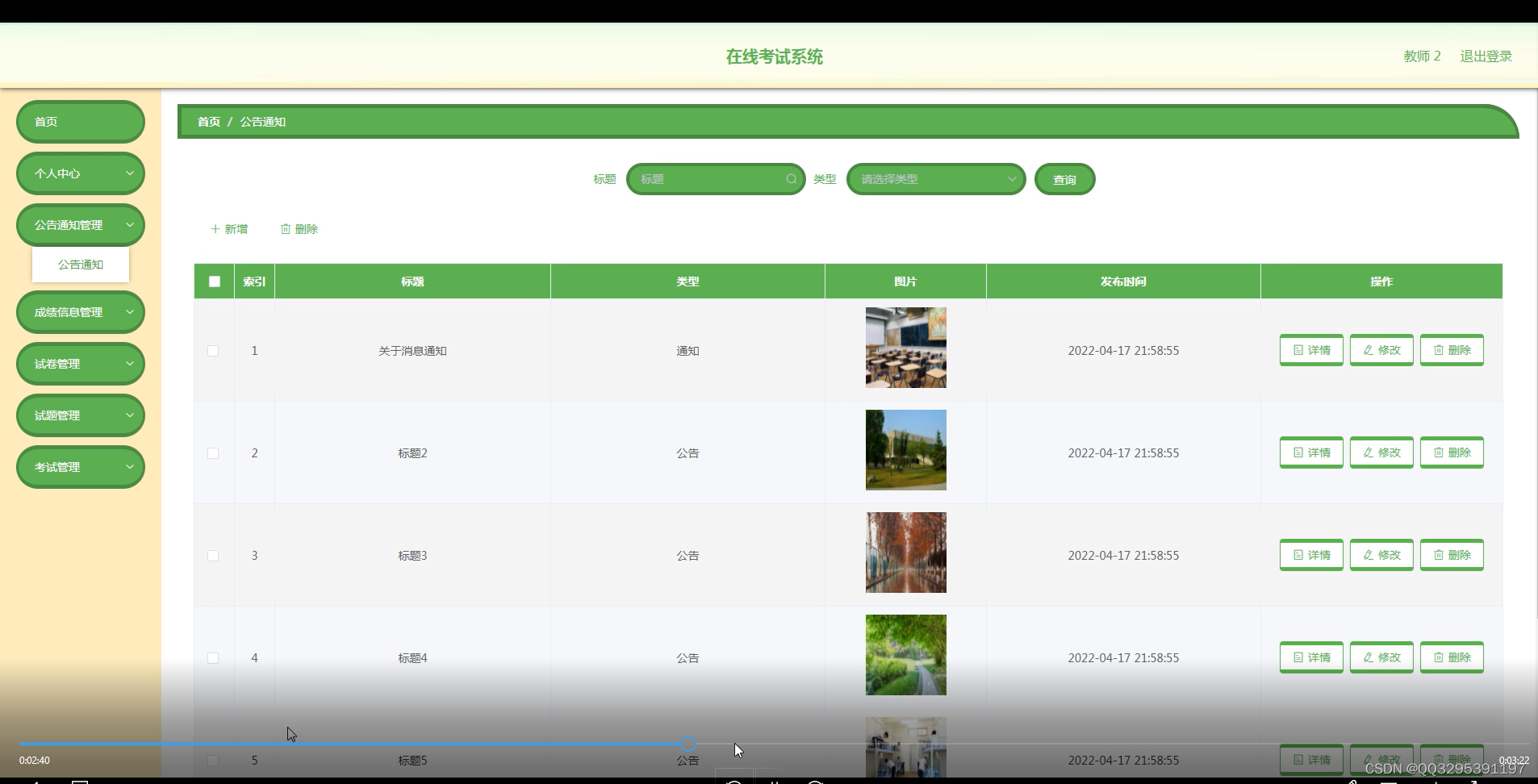Click 修改 for row 关于消息通知

1381,350
